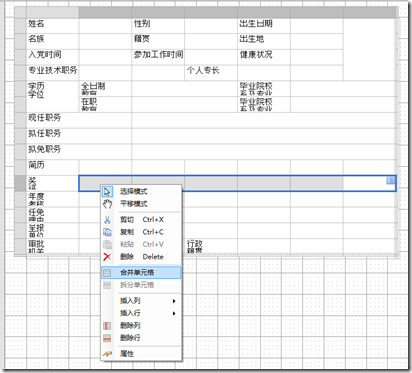Click the delete column icon beside 删除列
Screen dimensions: 412x373
coord(107,326)
